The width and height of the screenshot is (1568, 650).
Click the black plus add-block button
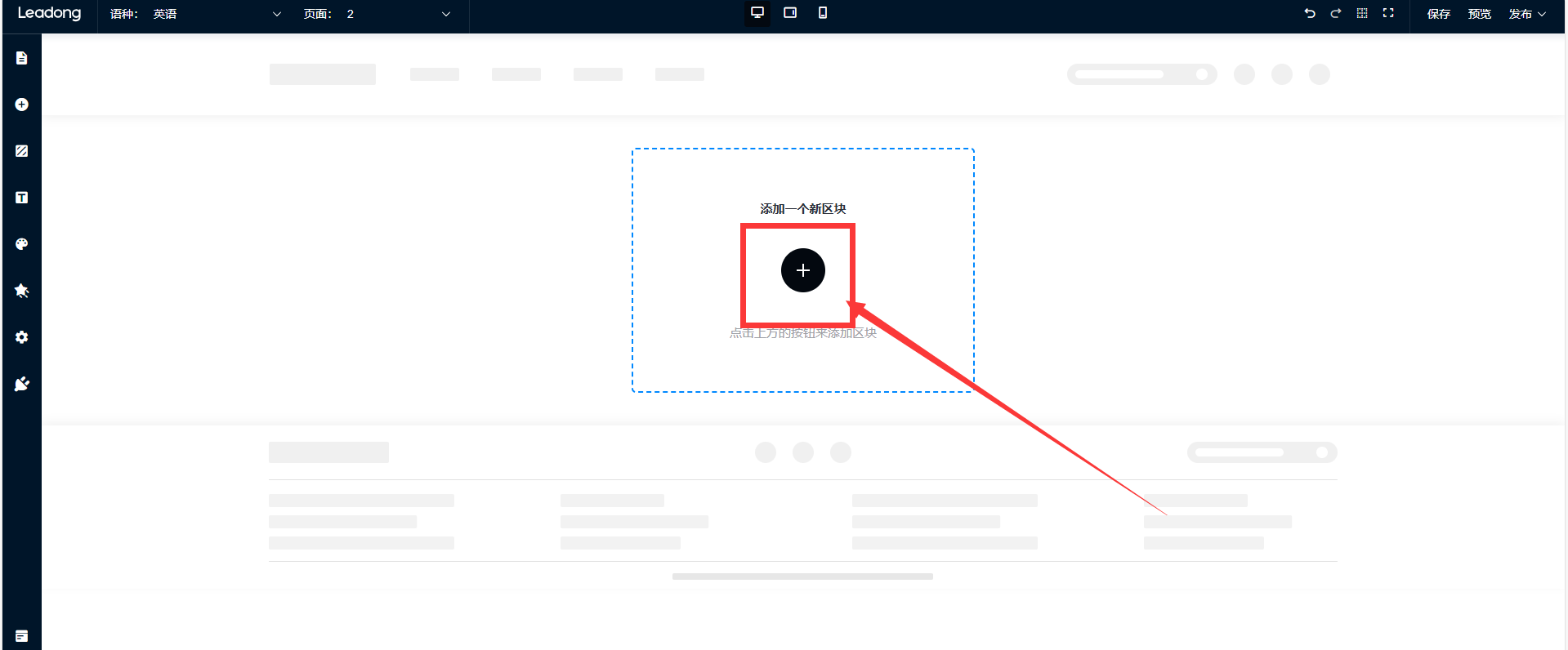point(803,270)
